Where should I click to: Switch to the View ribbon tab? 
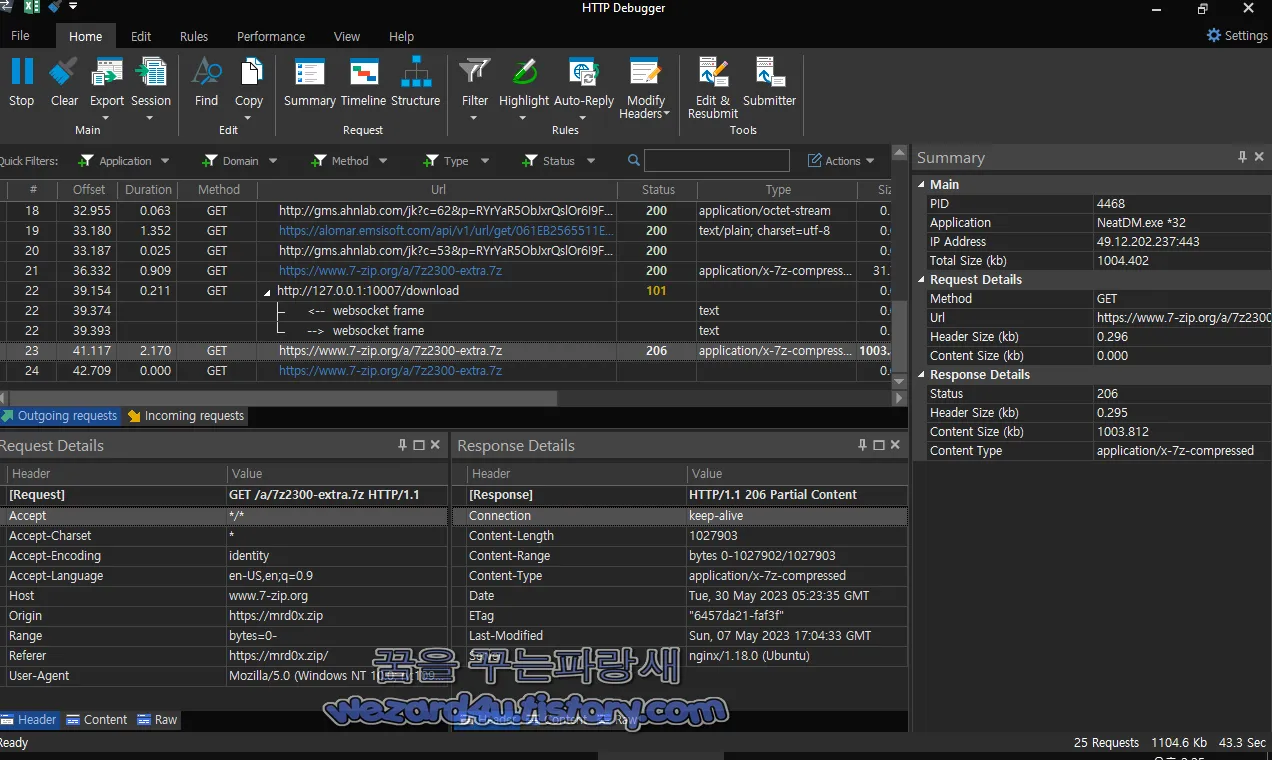(347, 36)
